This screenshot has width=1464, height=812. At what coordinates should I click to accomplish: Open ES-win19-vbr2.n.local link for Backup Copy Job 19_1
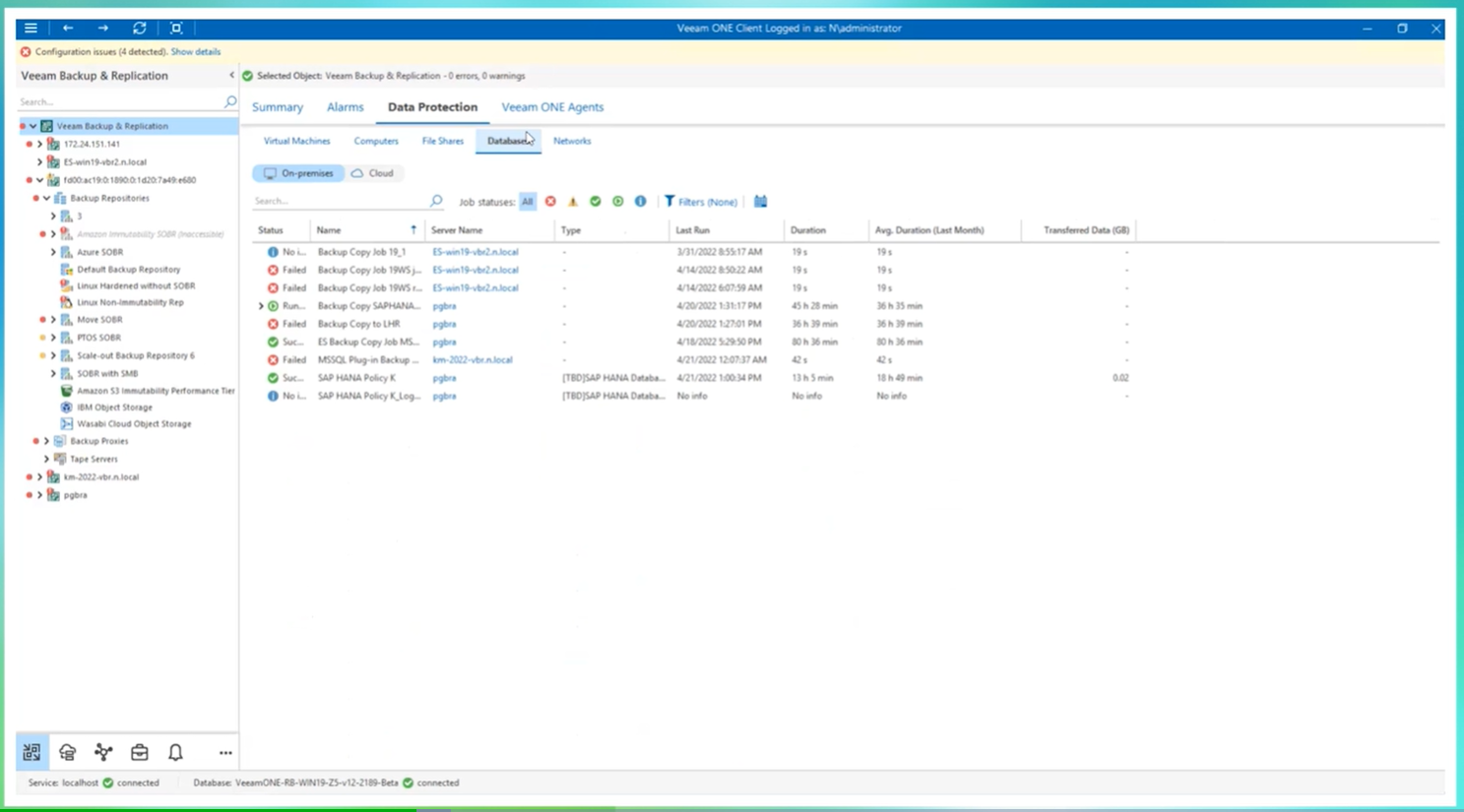coord(476,252)
